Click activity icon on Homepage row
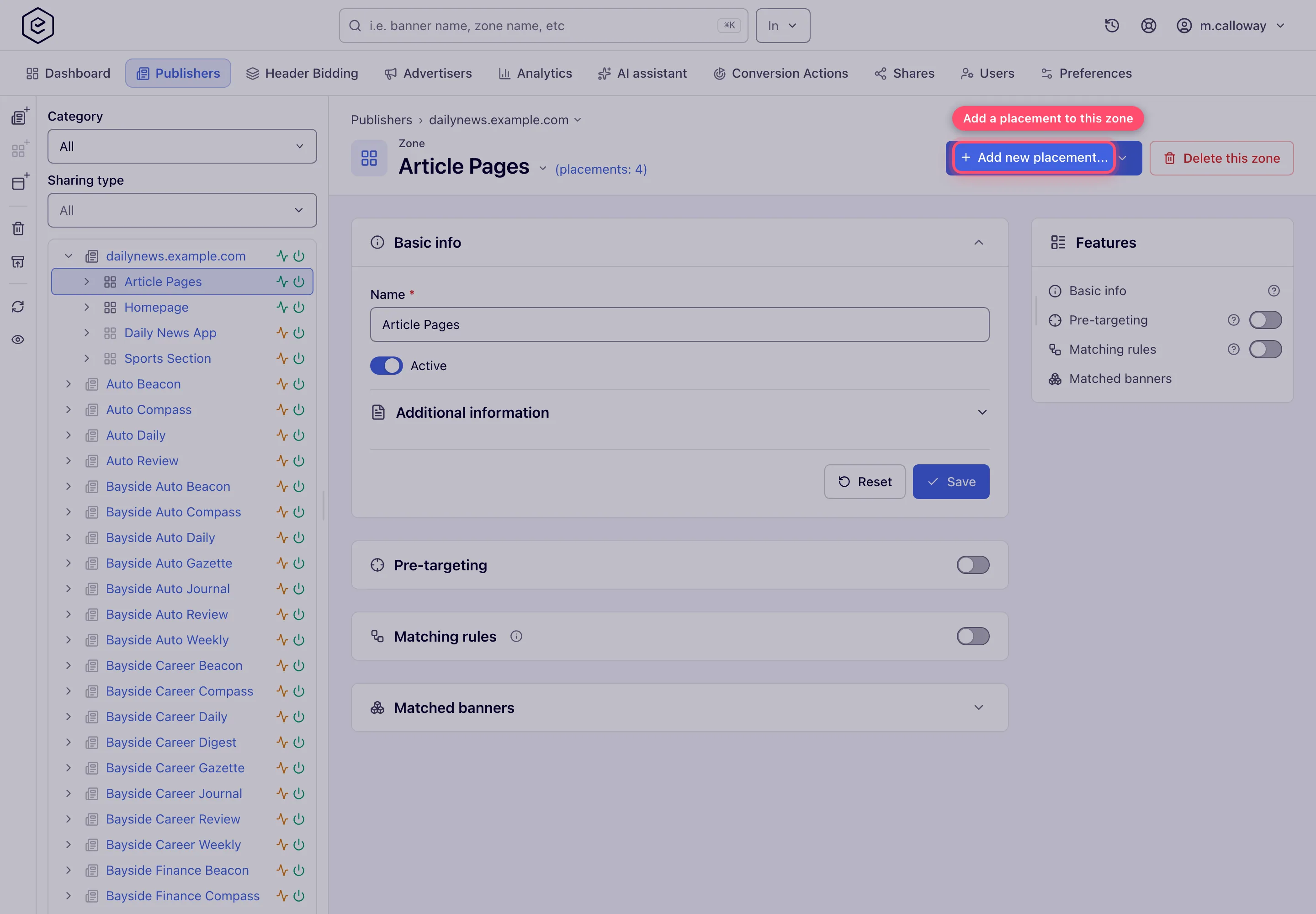 pos(282,308)
